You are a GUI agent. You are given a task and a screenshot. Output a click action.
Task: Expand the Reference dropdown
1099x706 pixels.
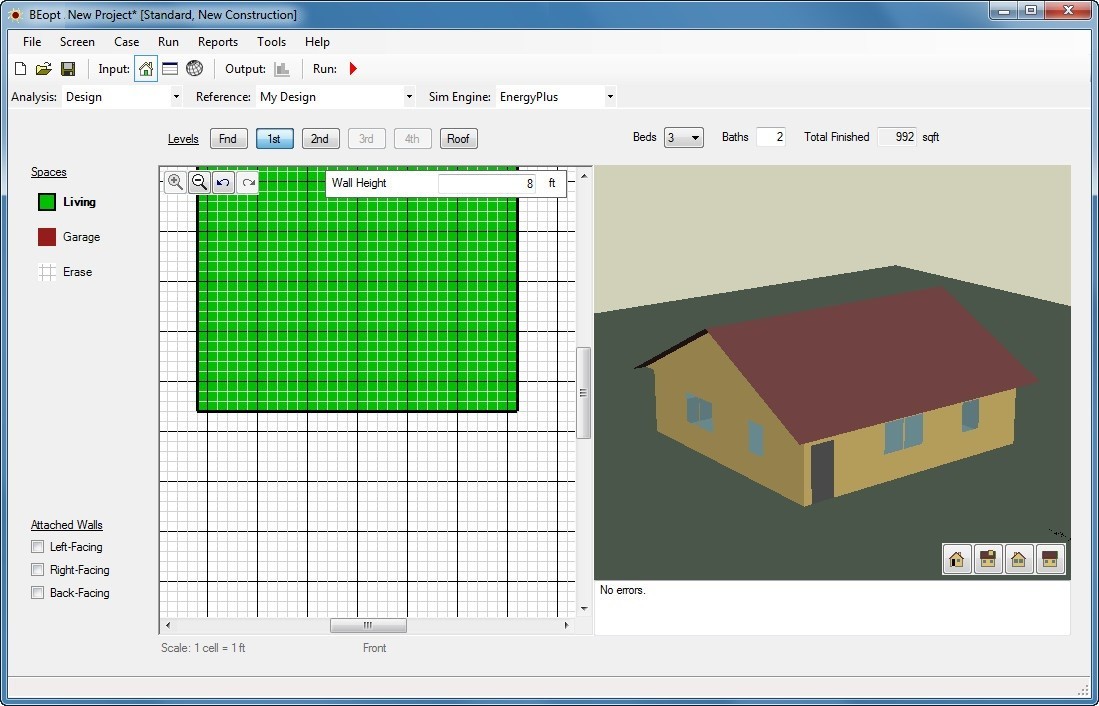coord(409,97)
